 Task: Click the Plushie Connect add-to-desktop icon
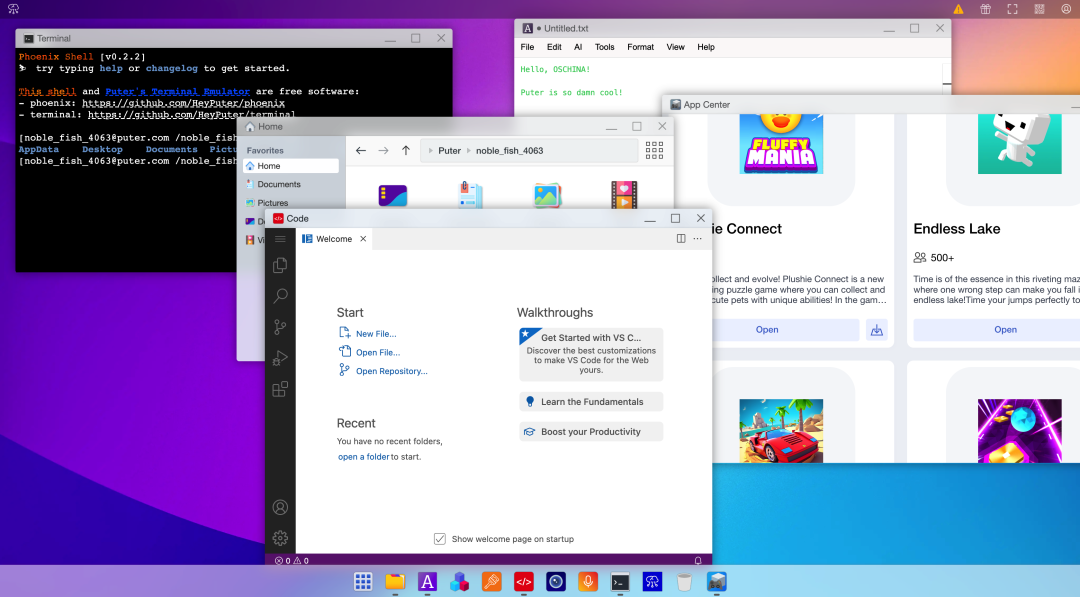[876, 330]
